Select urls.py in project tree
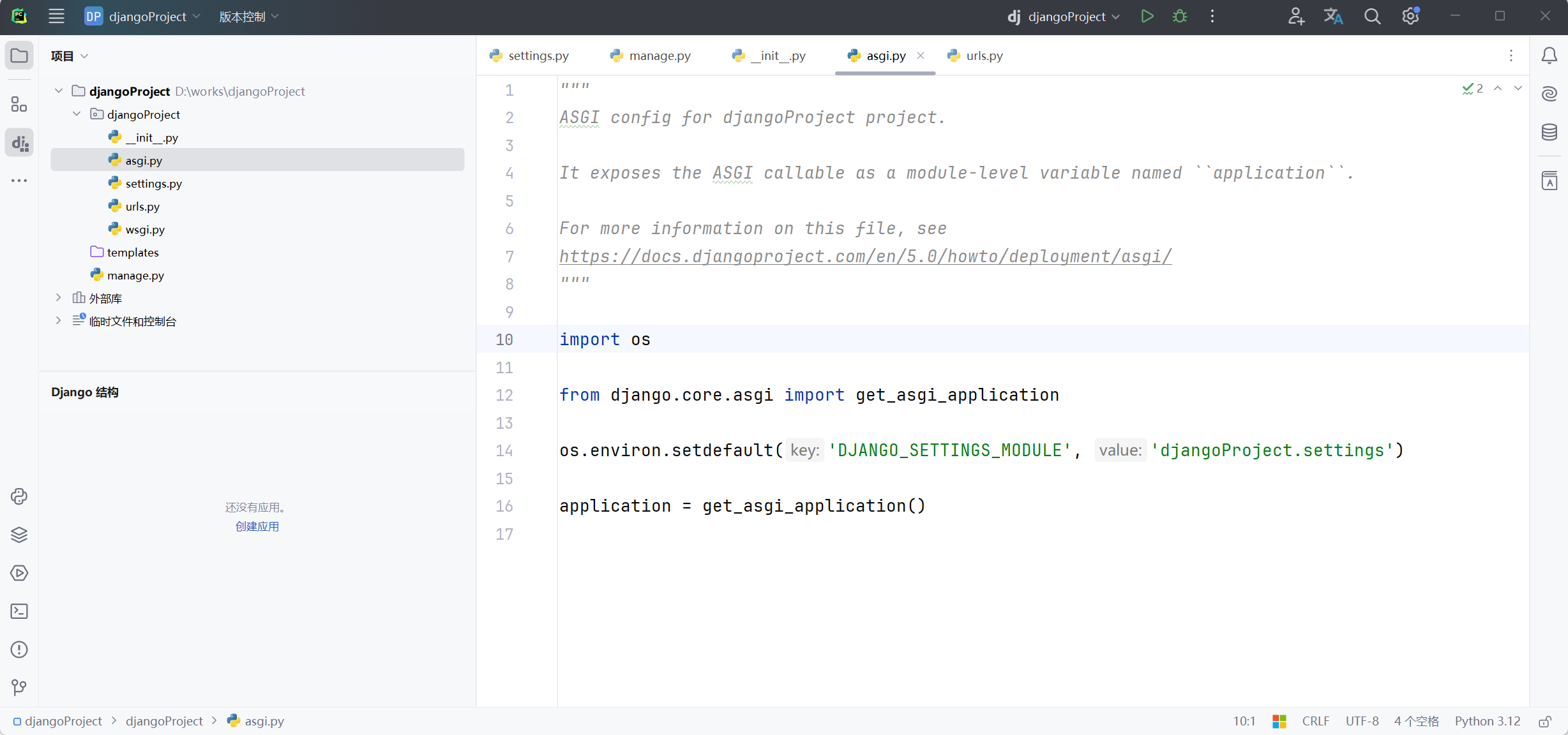Viewport: 1568px width, 735px height. coord(257,206)
